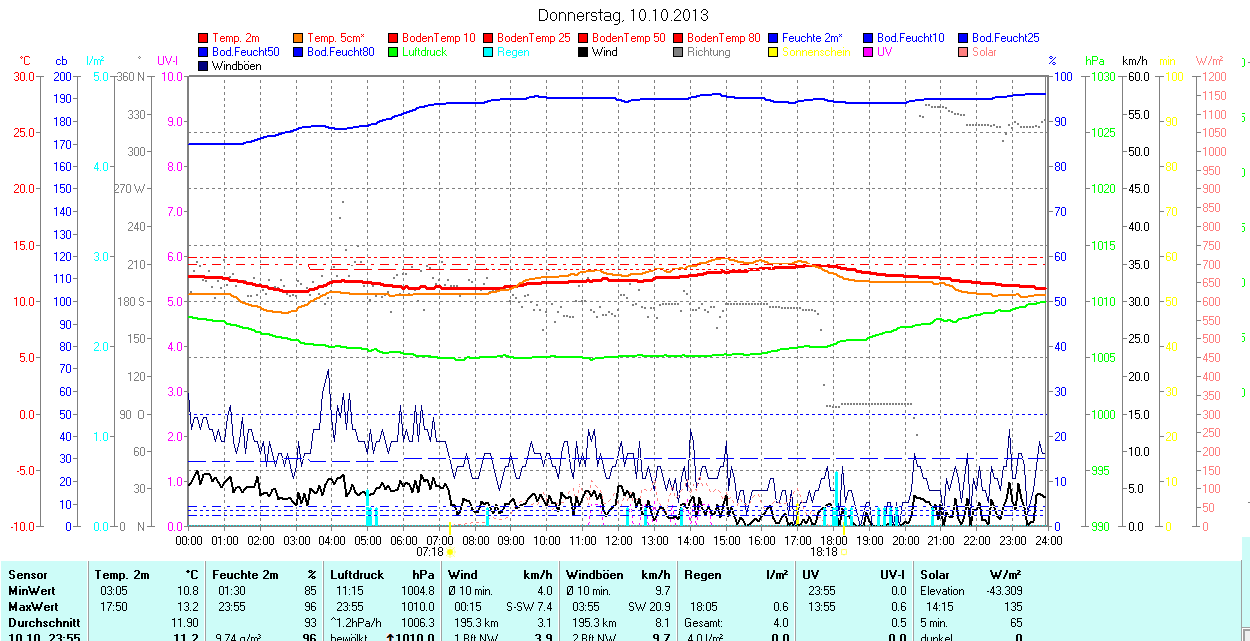This screenshot has height=641, width=1250.
Task: Click the red Temp. 2m legend square
Action: coord(204,38)
